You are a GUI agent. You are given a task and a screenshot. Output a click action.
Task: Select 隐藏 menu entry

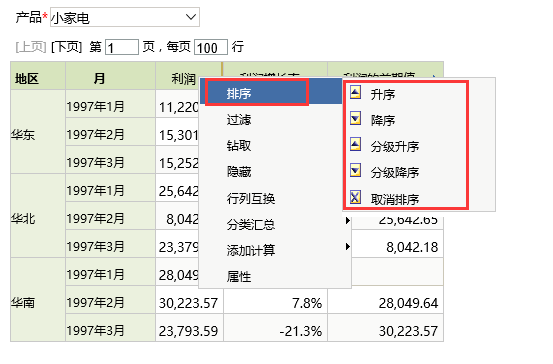click(x=238, y=171)
